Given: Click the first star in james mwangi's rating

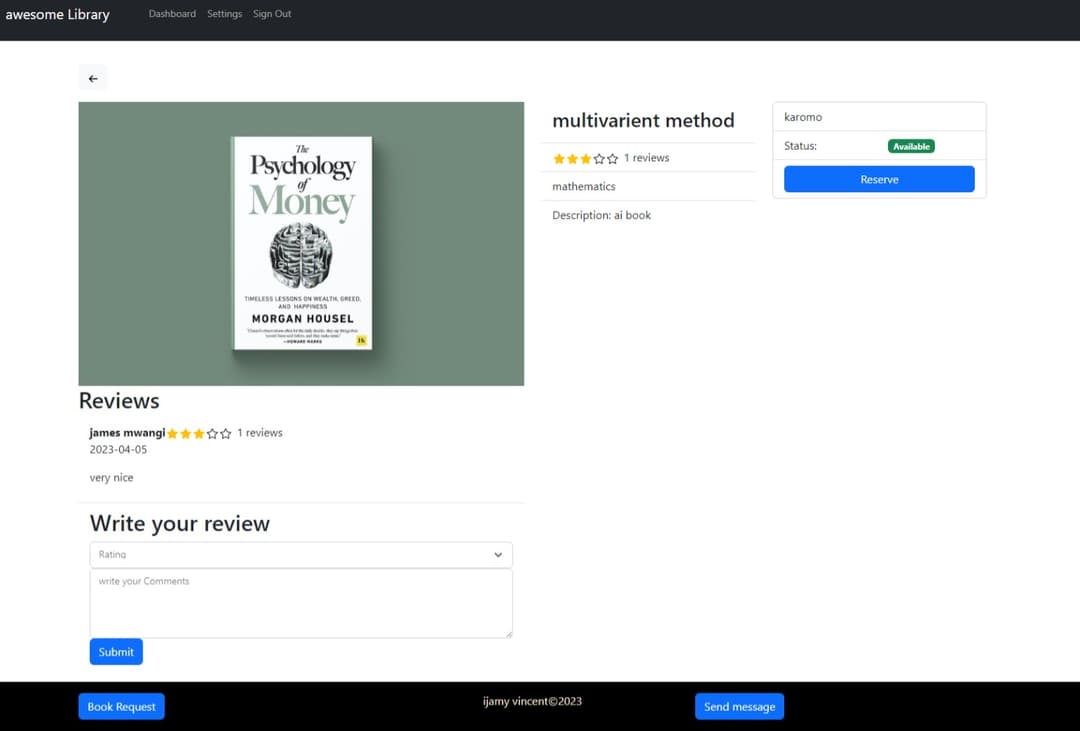Looking at the screenshot, I should (x=172, y=433).
